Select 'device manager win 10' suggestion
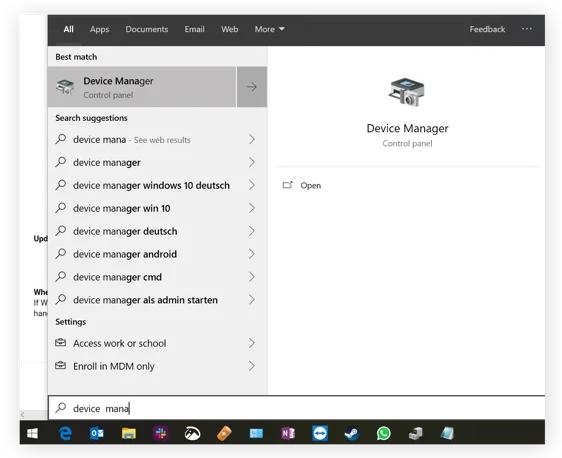The width and height of the screenshot is (562, 458). [x=157, y=208]
